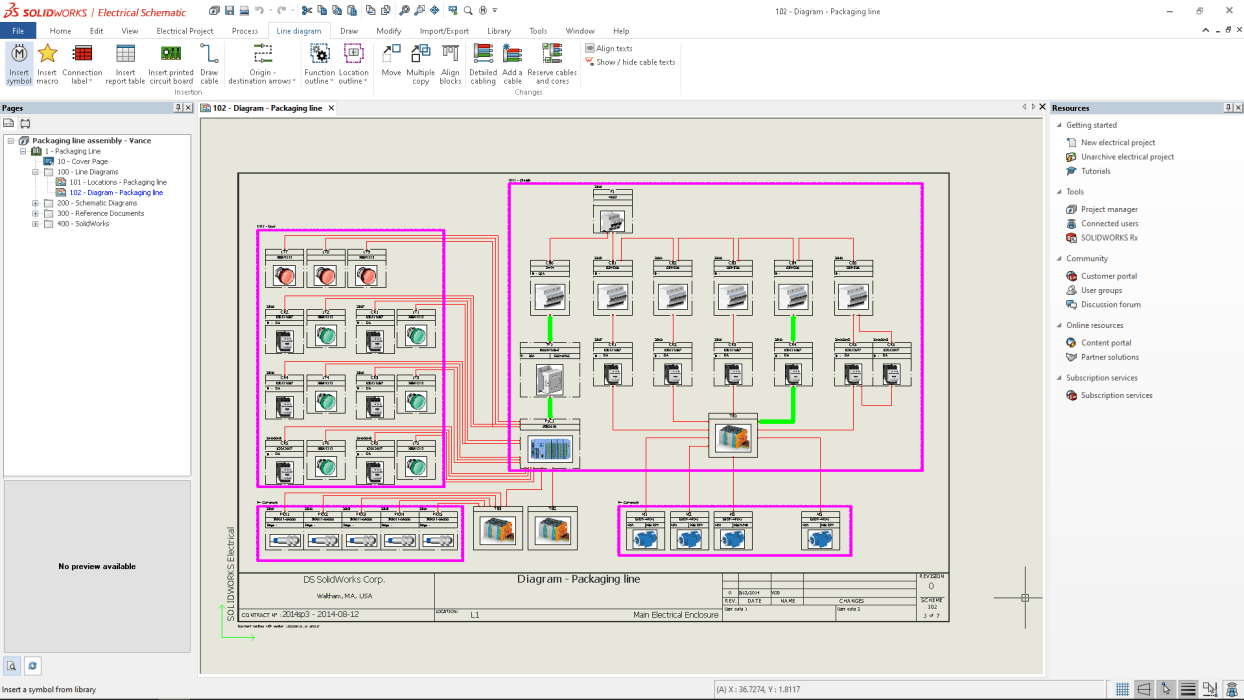Switch to the Electrical Project ribbon tab

(x=185, y=31)
